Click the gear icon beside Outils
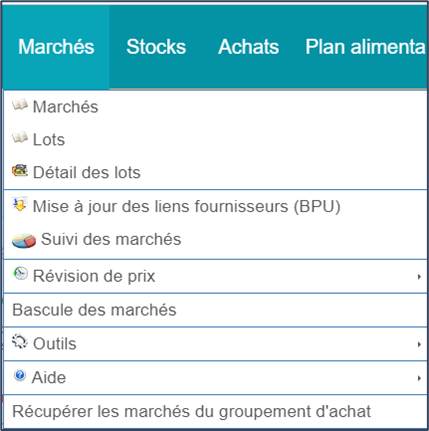This screenshot has height=431, width=429. click(x=20, y=342)
